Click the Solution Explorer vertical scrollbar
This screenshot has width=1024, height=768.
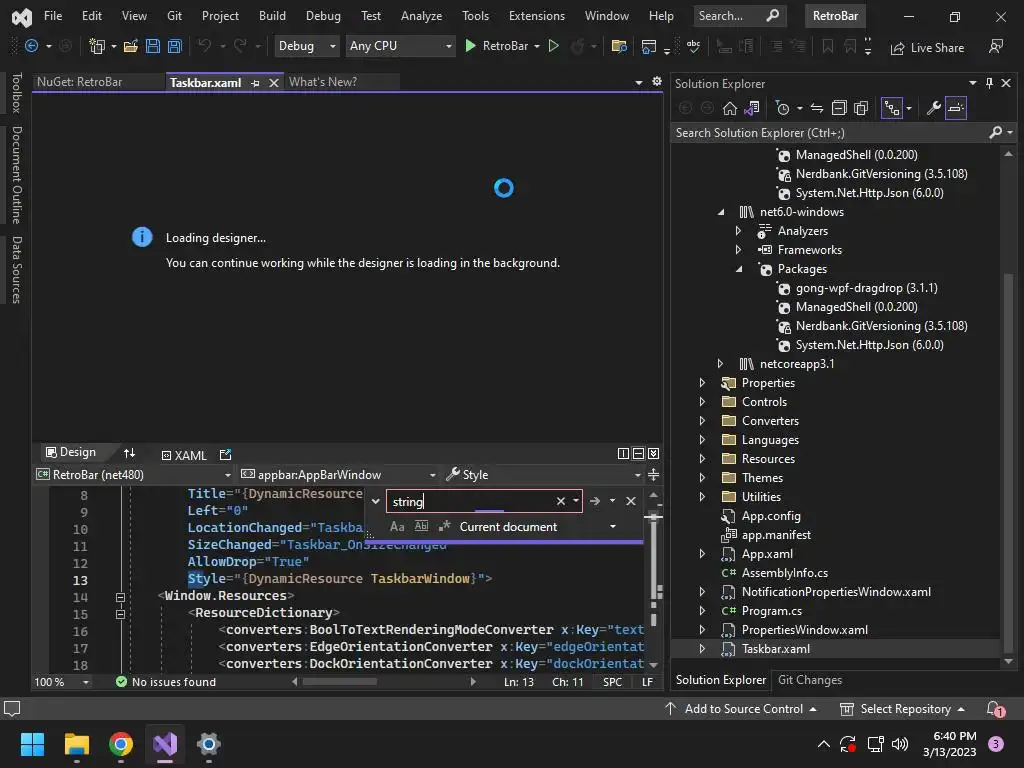(1008, 464)
